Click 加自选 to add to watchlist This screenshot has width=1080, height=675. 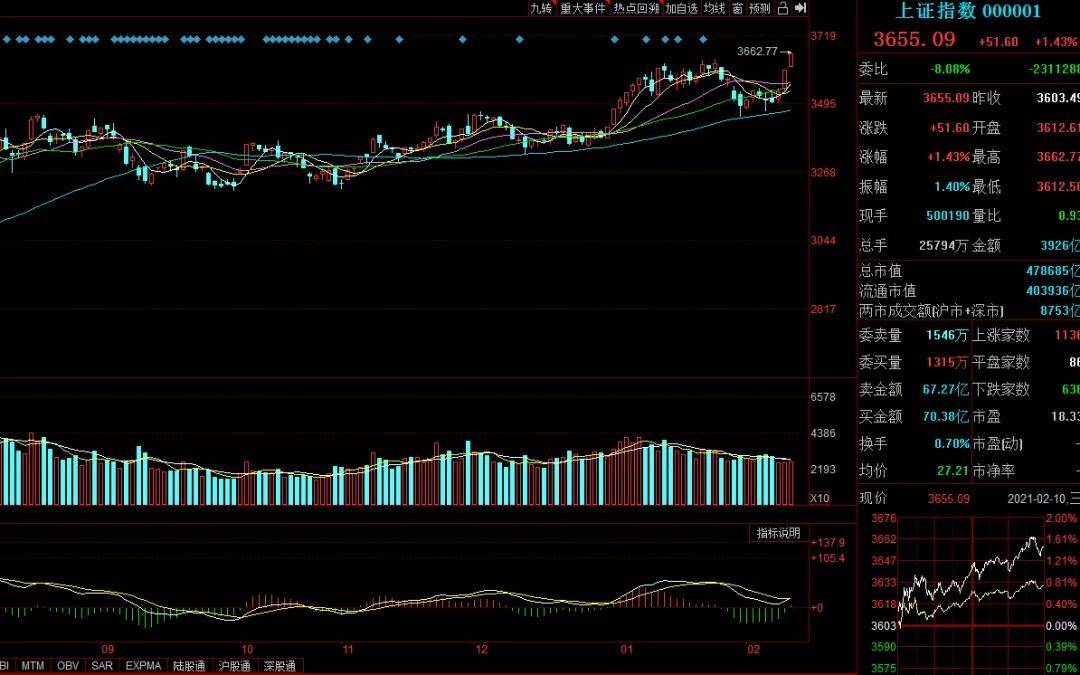coord(681,8)
